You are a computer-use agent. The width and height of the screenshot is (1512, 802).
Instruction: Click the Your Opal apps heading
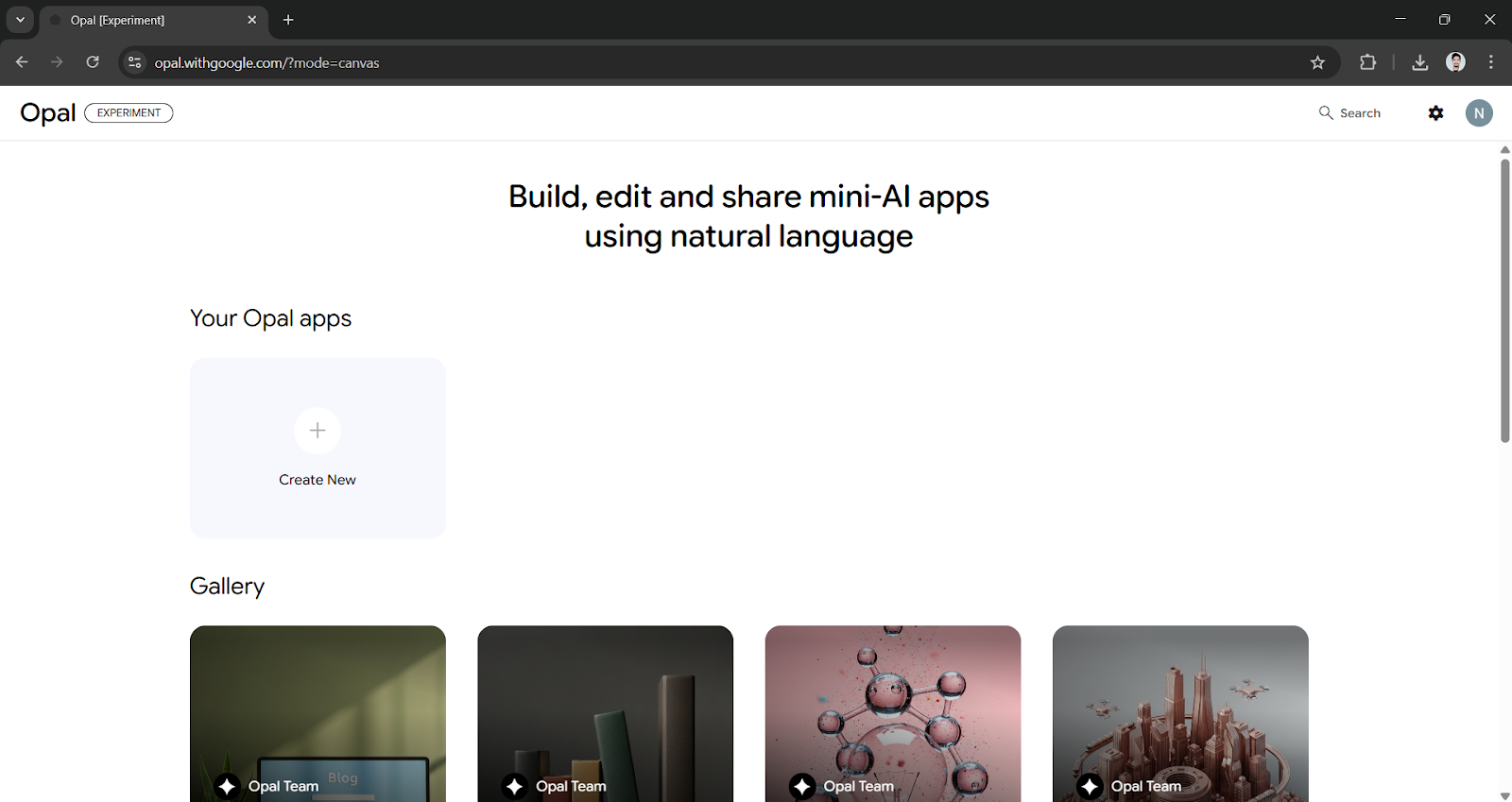pos(270,318)
